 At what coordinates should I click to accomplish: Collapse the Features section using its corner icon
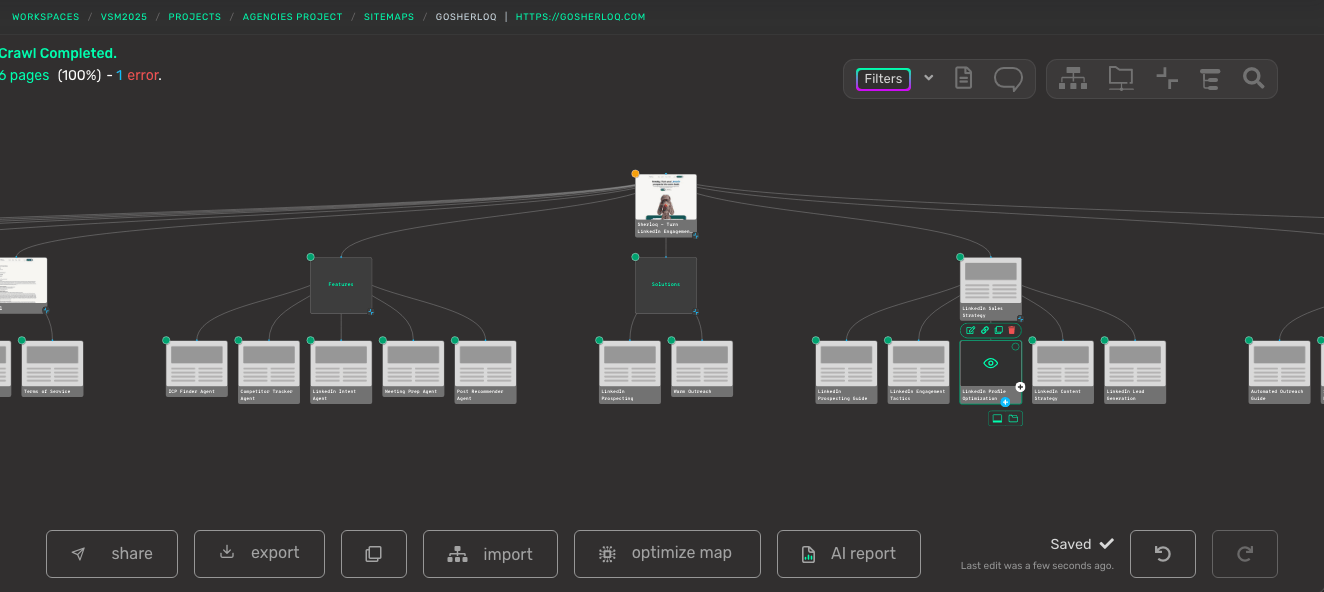371,312
